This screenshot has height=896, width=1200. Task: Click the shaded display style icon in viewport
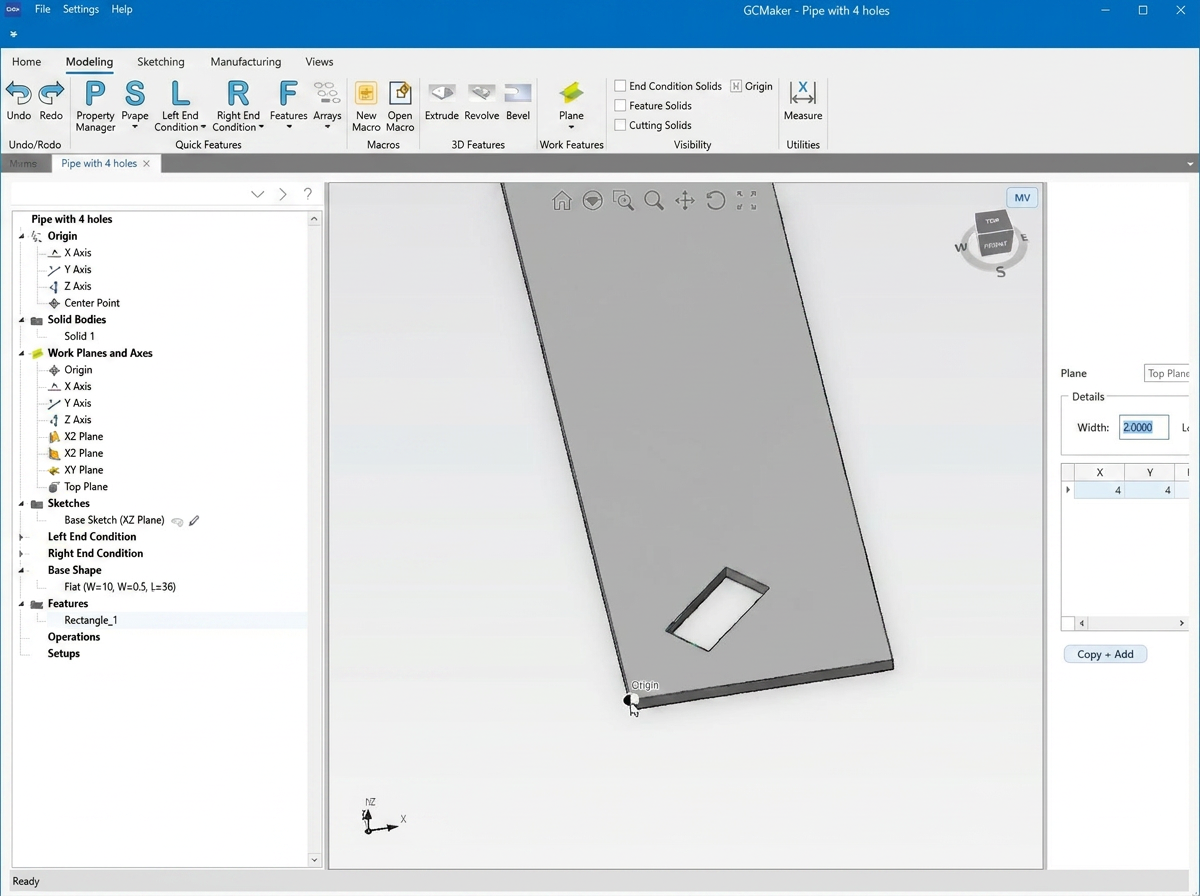click(x=593, y=201)
